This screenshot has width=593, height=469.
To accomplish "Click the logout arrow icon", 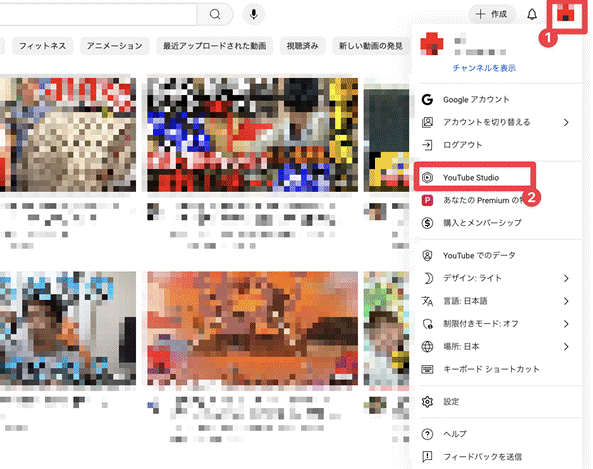I will (427, 145).
